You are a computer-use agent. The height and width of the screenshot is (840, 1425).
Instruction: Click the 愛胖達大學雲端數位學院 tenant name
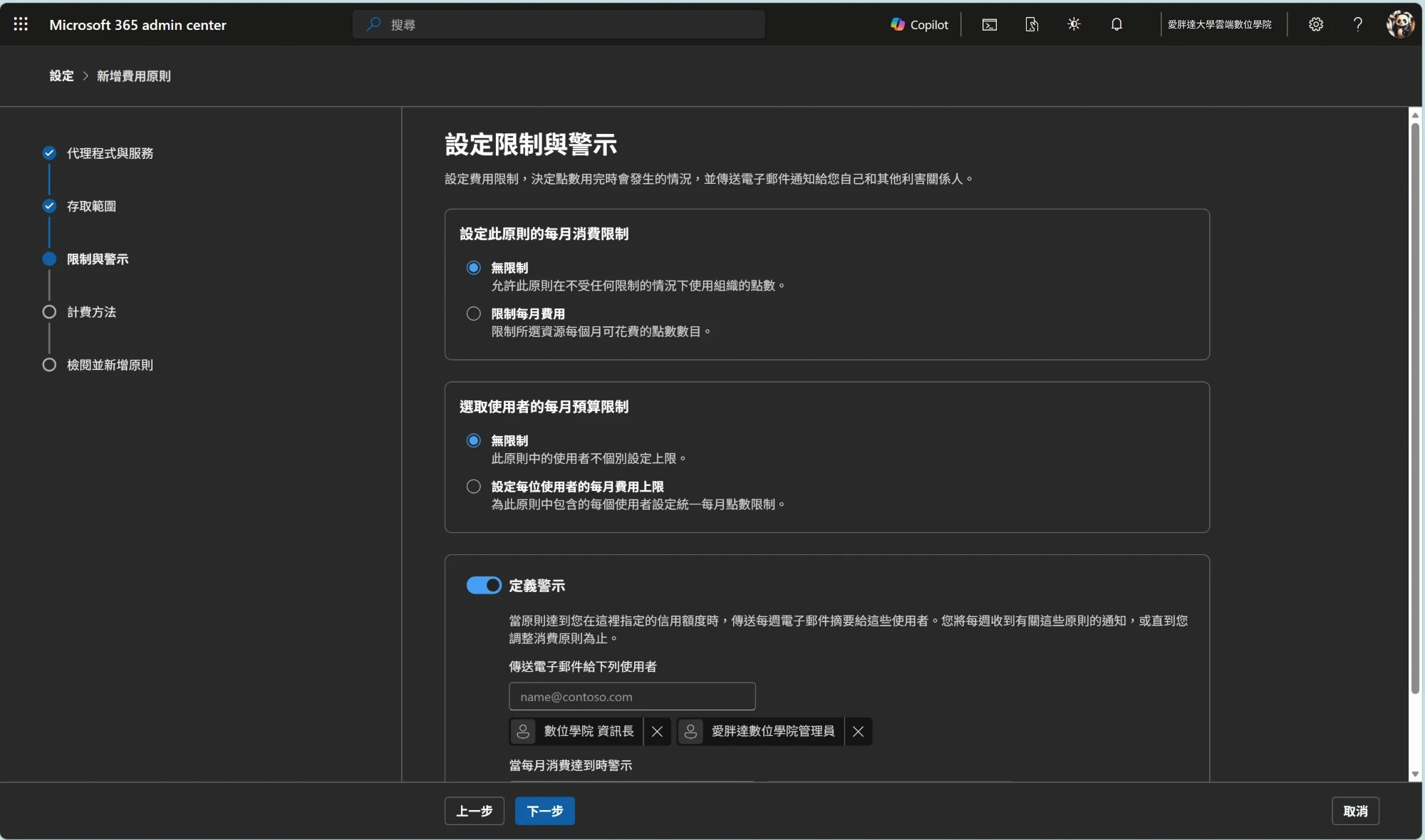coord(1219,24)
